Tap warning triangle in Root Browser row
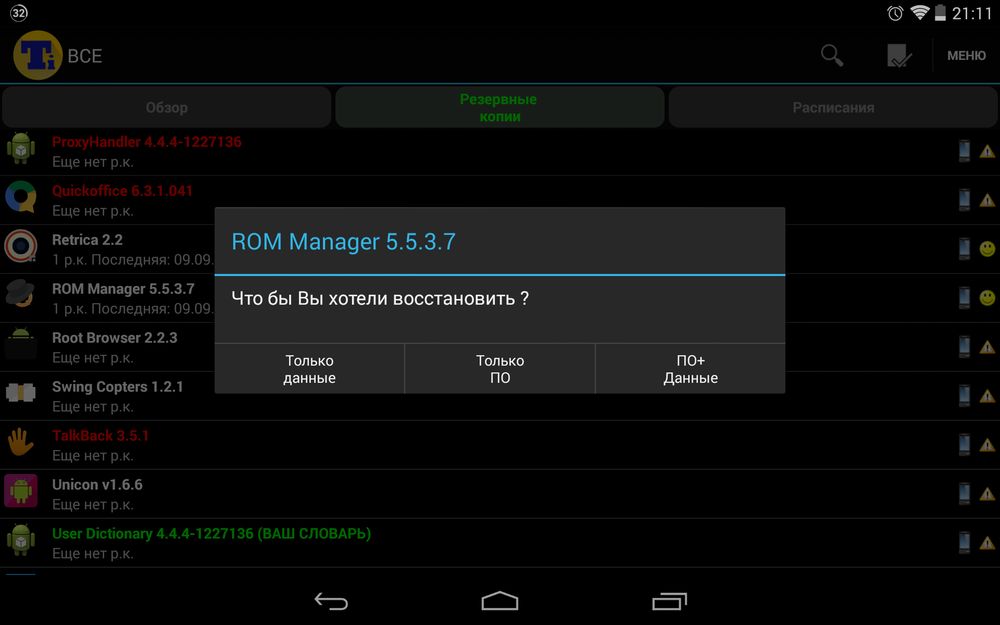1000x625 pixels. [987, 347]
